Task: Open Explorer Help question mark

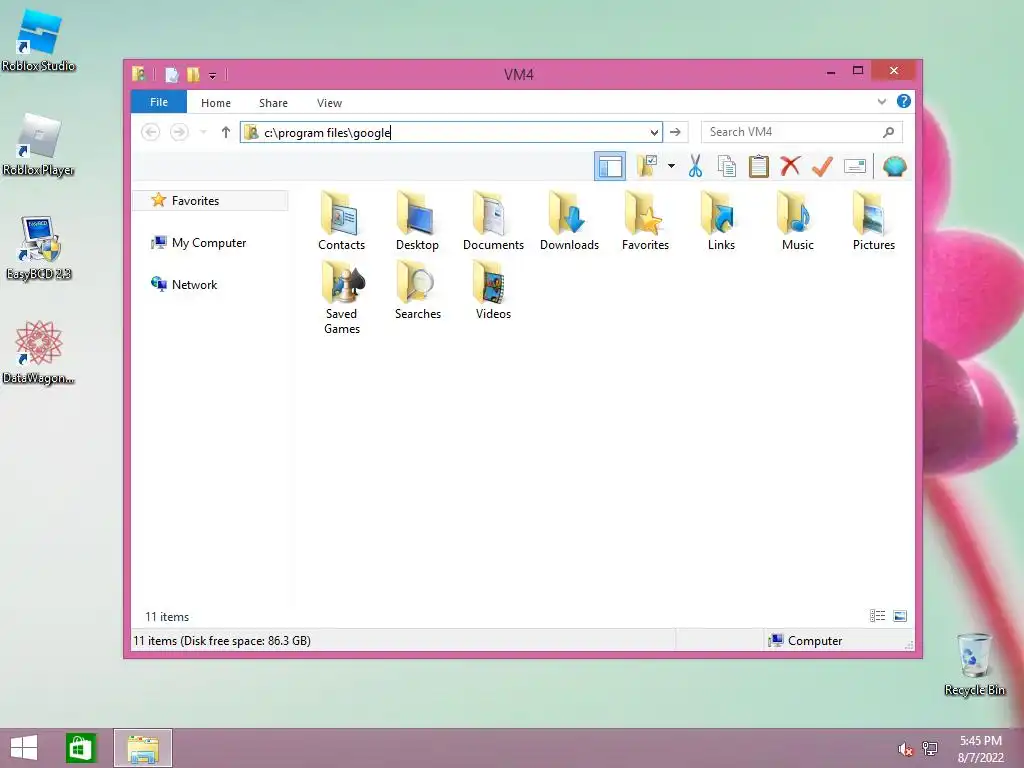Action: pyautogui.click(x=904, y=101)
